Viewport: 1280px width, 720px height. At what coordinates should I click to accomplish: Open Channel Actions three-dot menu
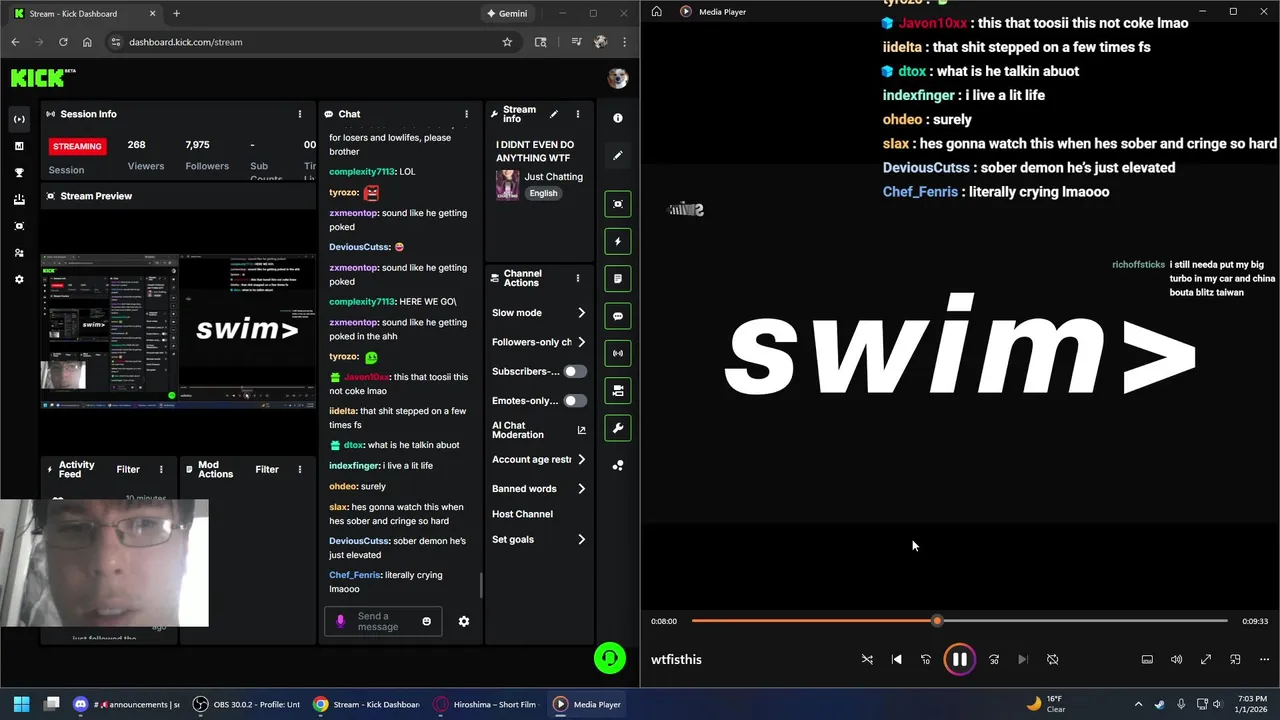(x=577, y=278)
